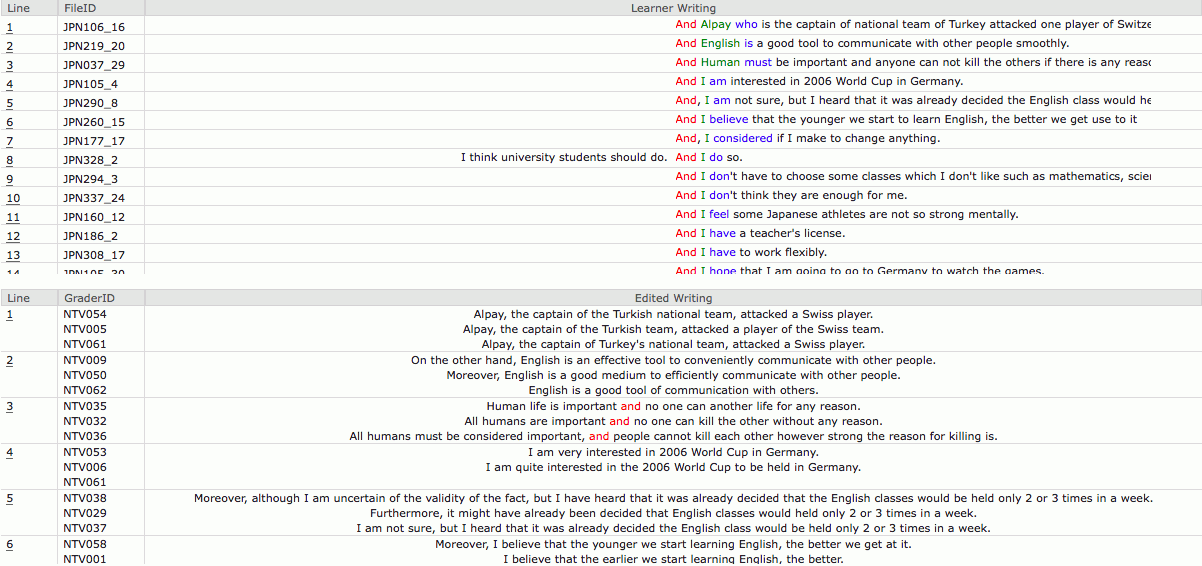Click the blue word 'believe' in line 6
This screenshot has width=1202, height=566.
click(x=729, y=120)
